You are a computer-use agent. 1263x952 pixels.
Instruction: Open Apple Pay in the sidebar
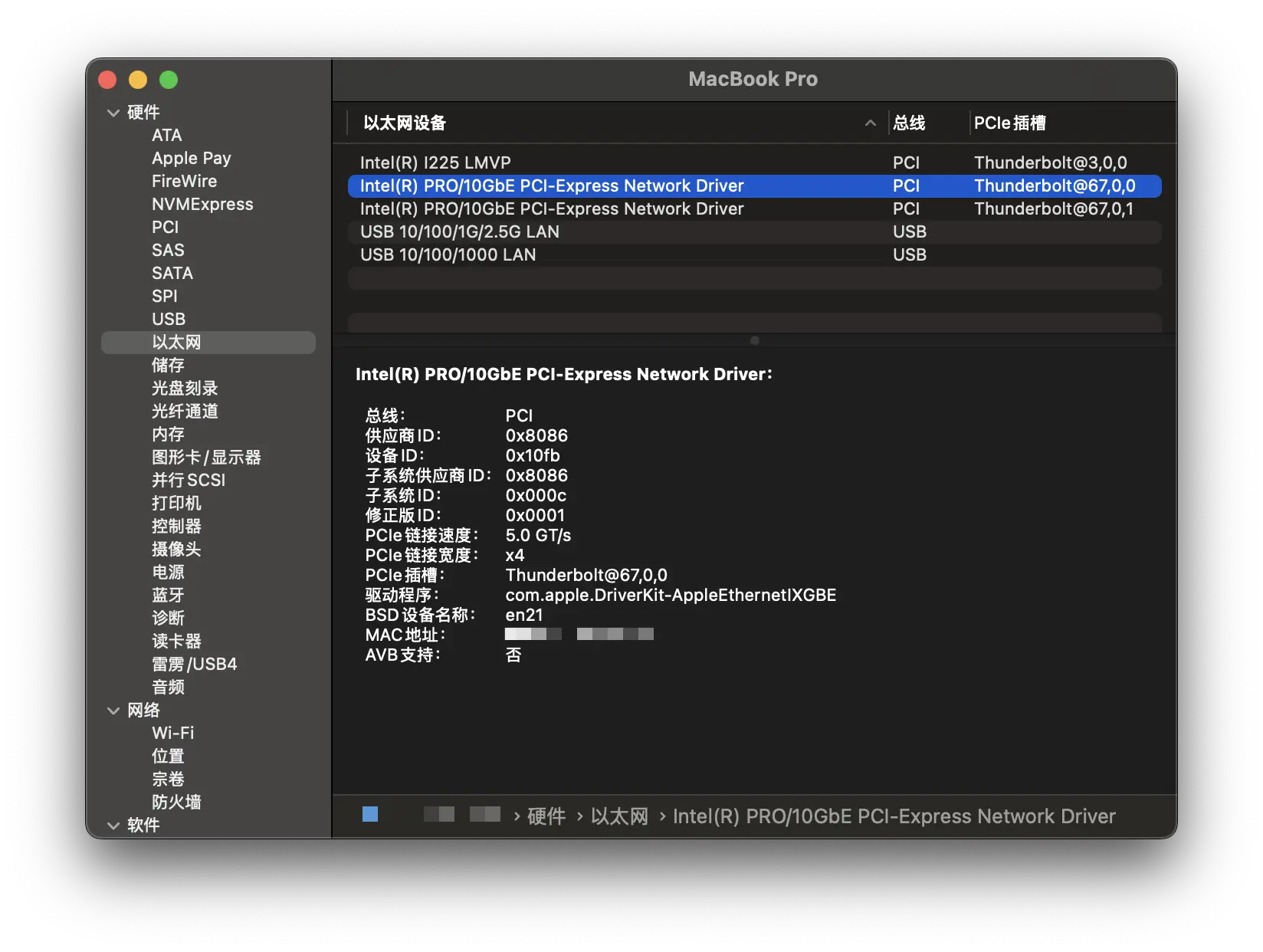click(x=191, y=158)
